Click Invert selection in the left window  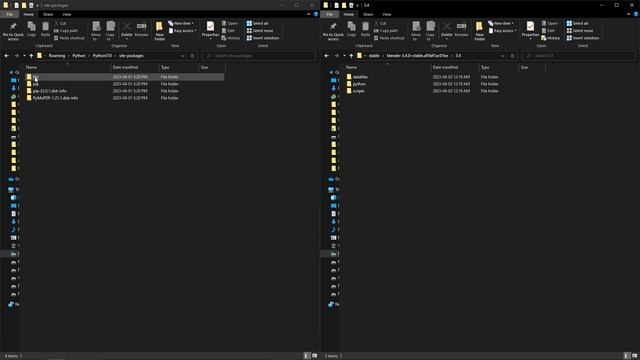click(263, 38)
